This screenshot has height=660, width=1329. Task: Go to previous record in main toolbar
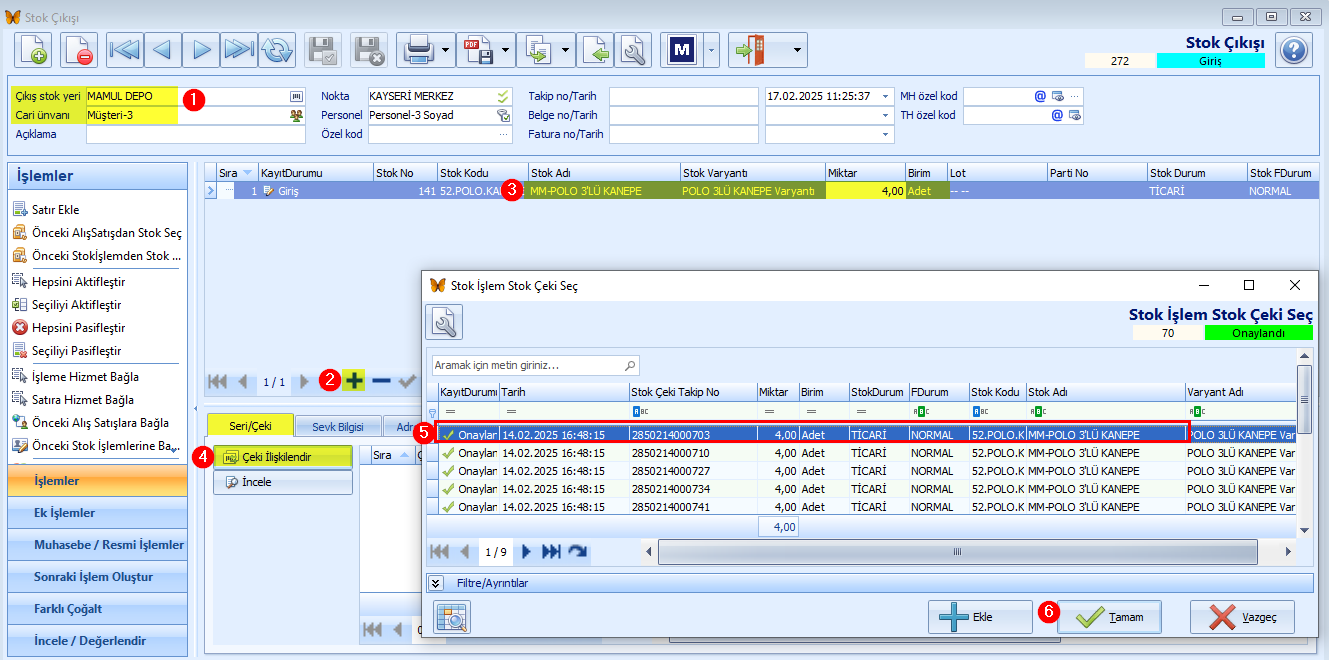click(x=163, y=49)
